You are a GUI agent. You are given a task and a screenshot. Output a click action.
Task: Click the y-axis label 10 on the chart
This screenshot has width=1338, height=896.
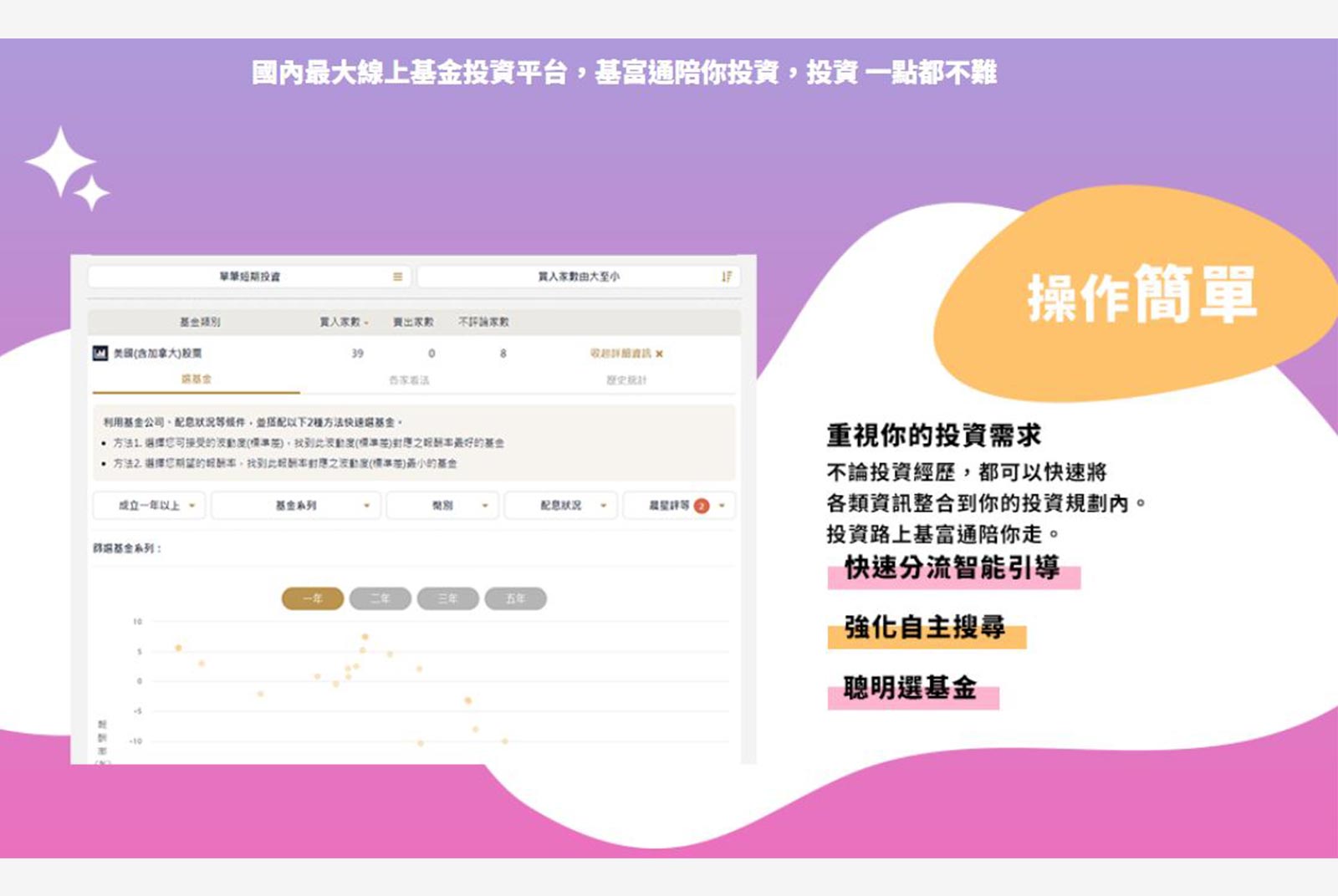tap(138, 622)
